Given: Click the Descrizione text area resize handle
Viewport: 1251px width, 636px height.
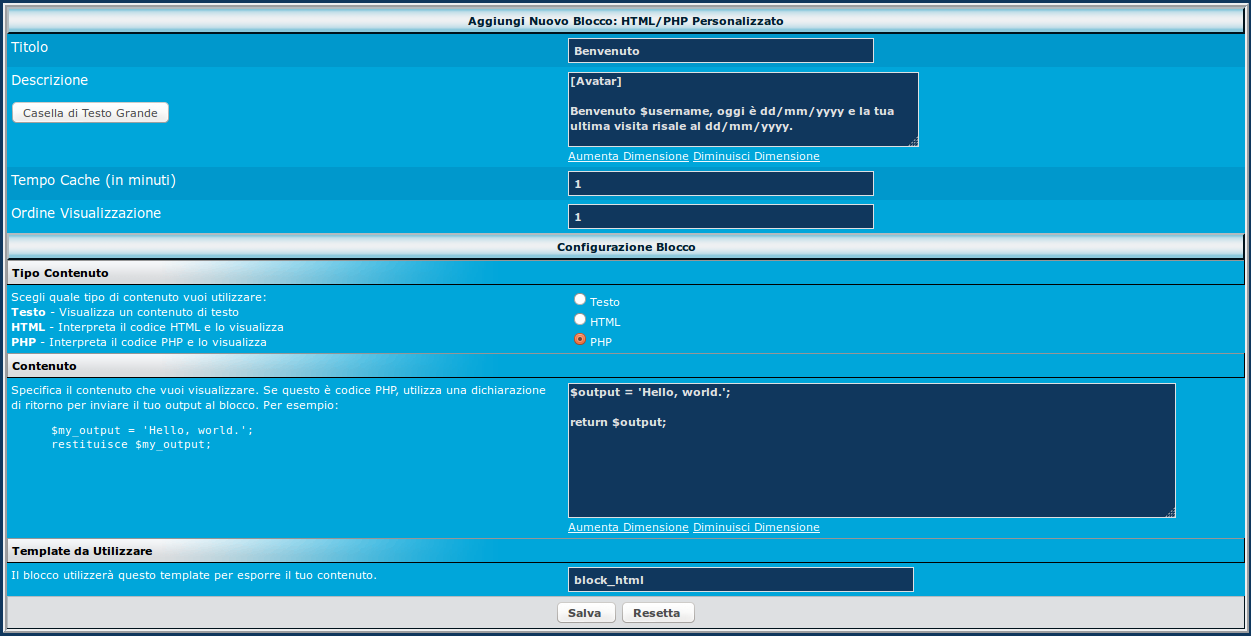Looking at the screenshot, I should pos(913,142).
